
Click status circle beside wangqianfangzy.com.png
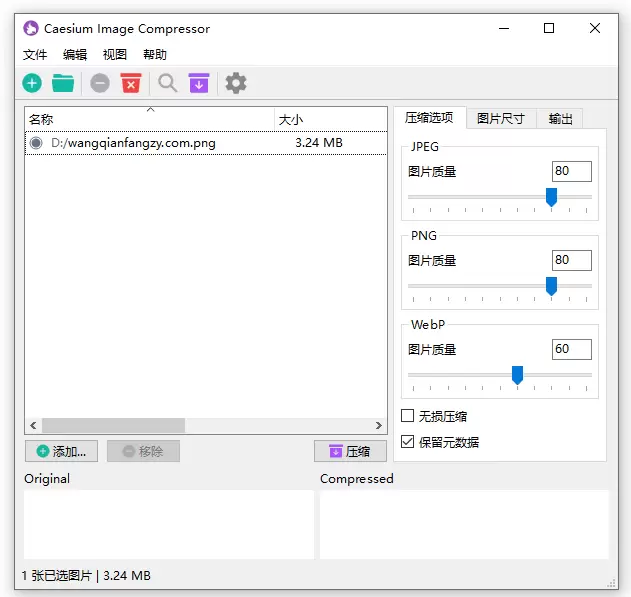36,143
